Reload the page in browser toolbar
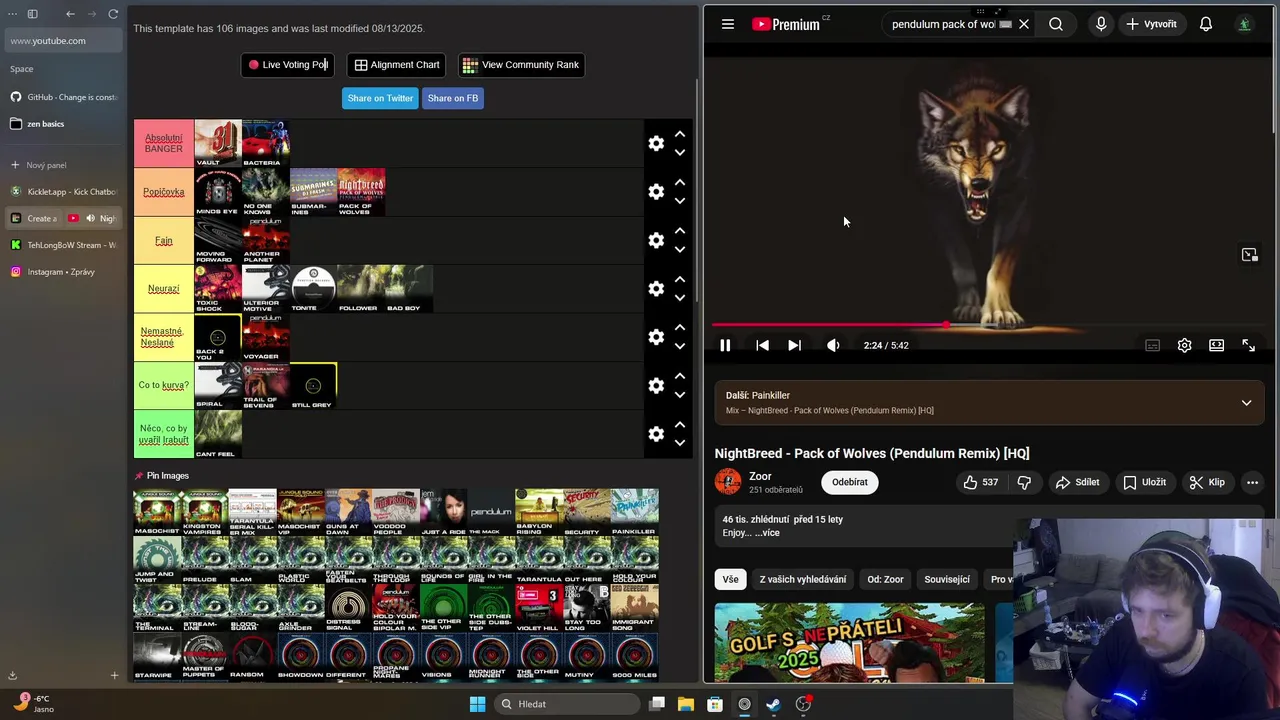This screenshot has height=720, width=1280. [x=113, y=14]
